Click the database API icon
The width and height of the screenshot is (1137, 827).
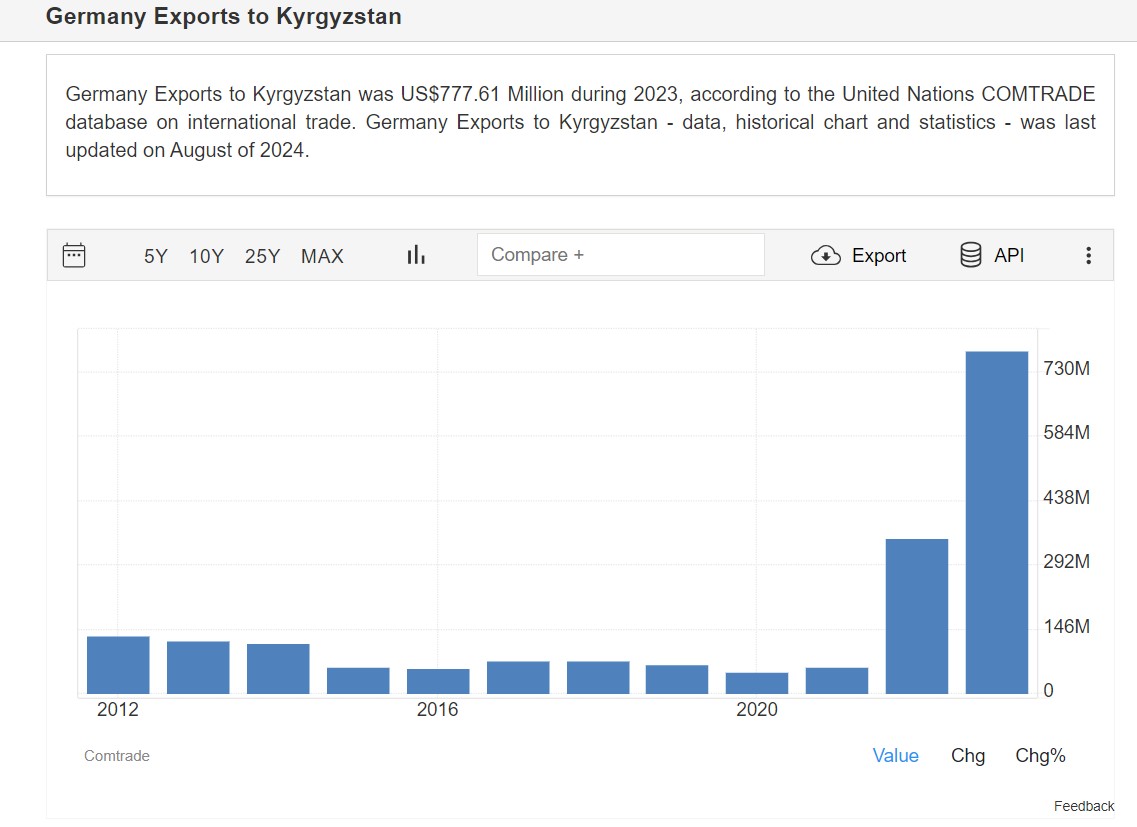pyautogui.click(x=970, y=255)
